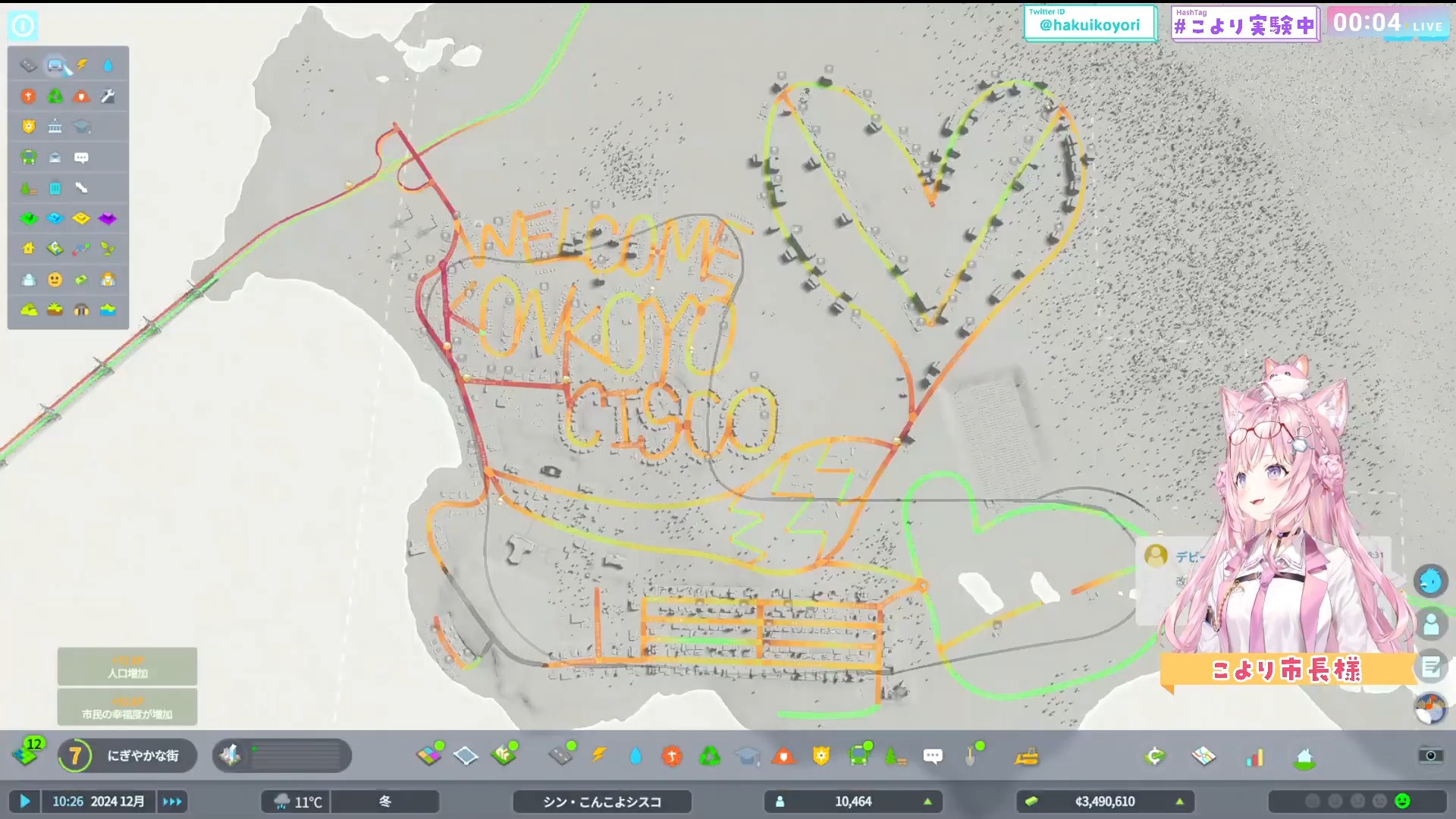
Task: Open Fire department build menu in toolbar
Action: [x=784, y=756]
